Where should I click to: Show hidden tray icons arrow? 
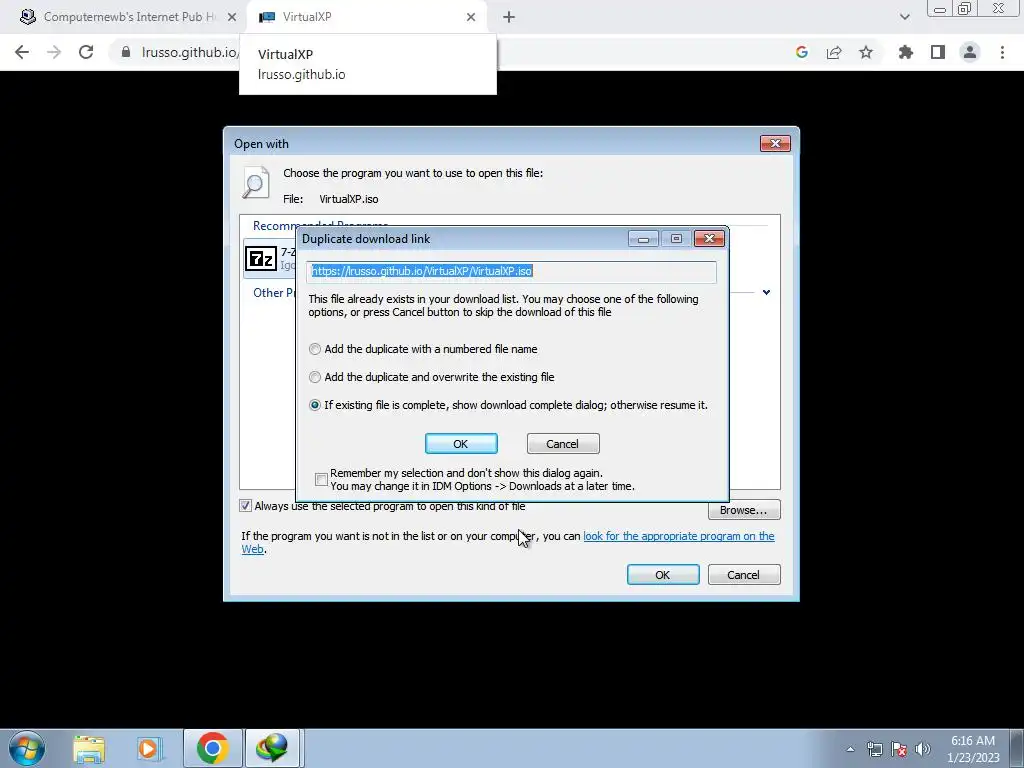coord(850,749)
